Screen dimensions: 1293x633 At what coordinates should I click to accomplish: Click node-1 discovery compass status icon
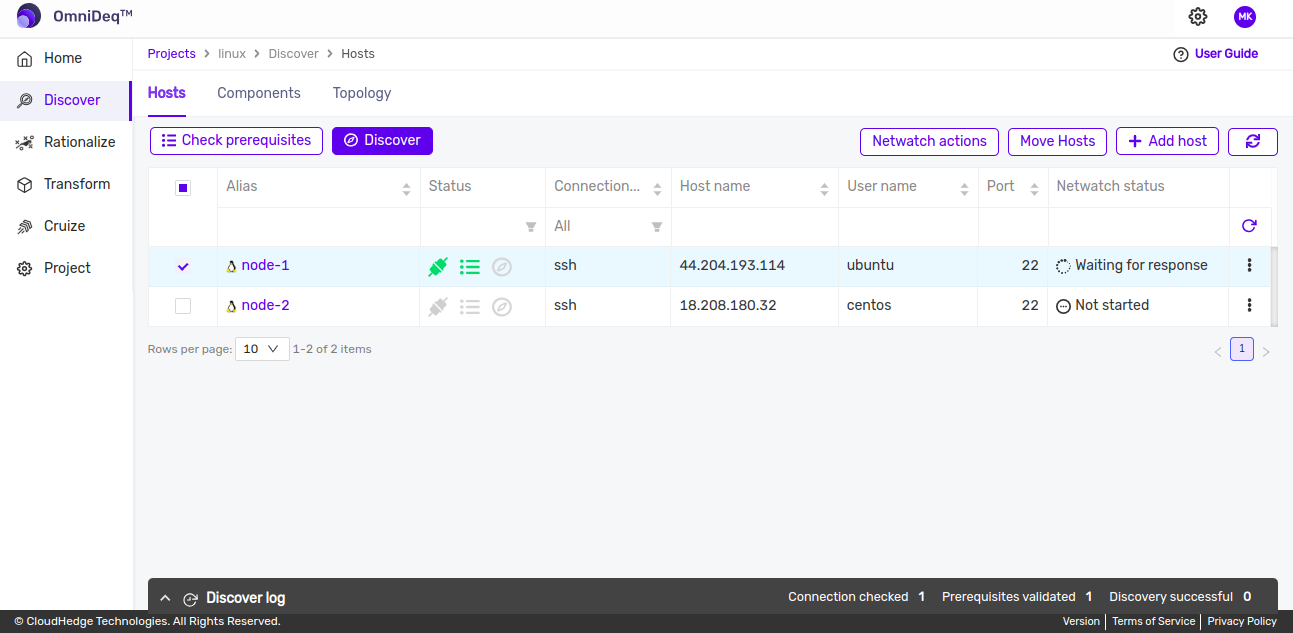click(x=502, y=267)
